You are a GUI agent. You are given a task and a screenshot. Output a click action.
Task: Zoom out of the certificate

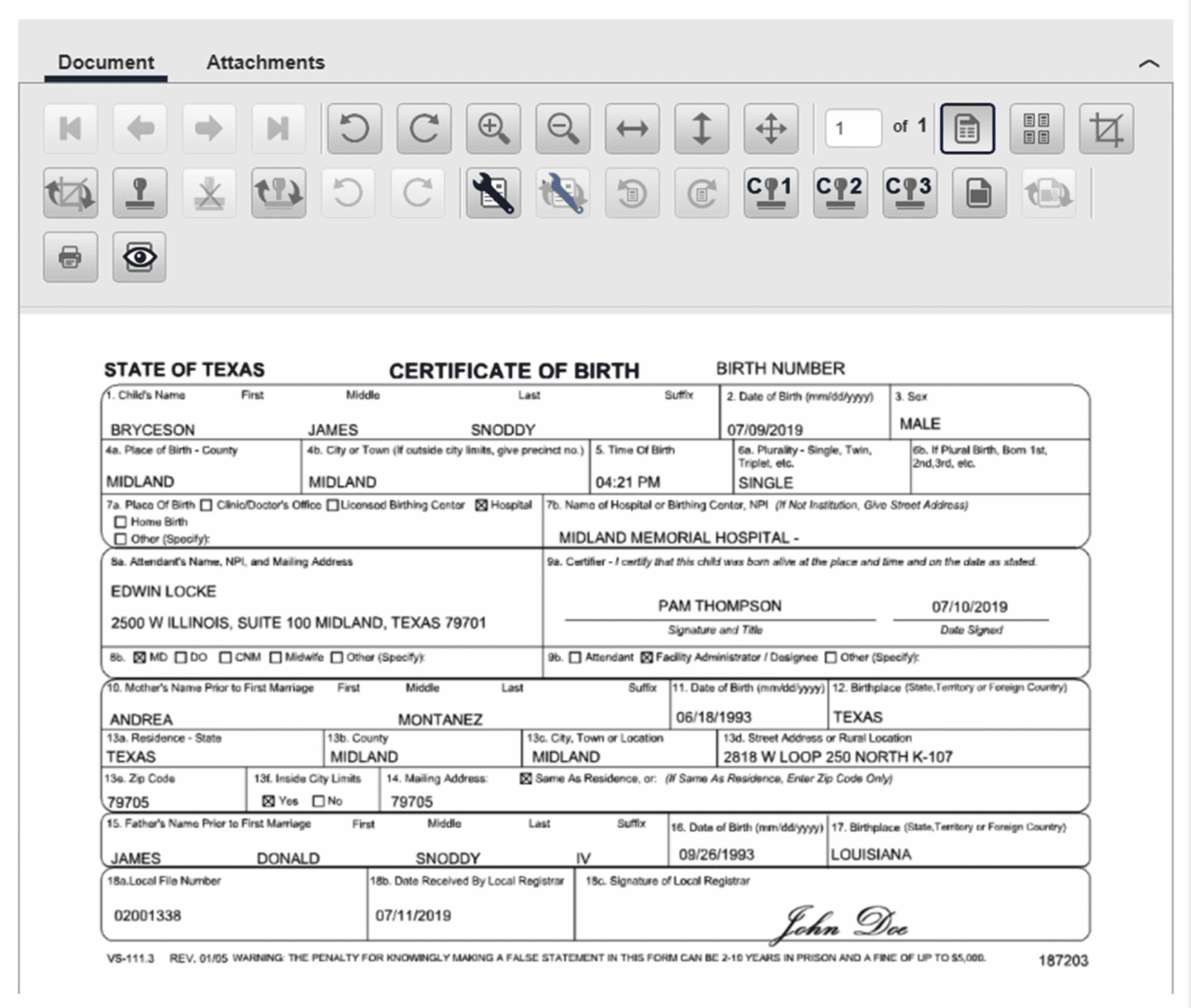(x=563, y=128)
